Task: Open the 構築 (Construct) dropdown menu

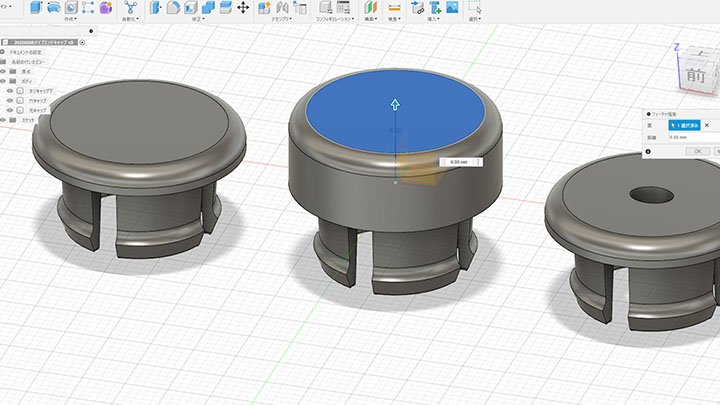Action: click(371, 19)
